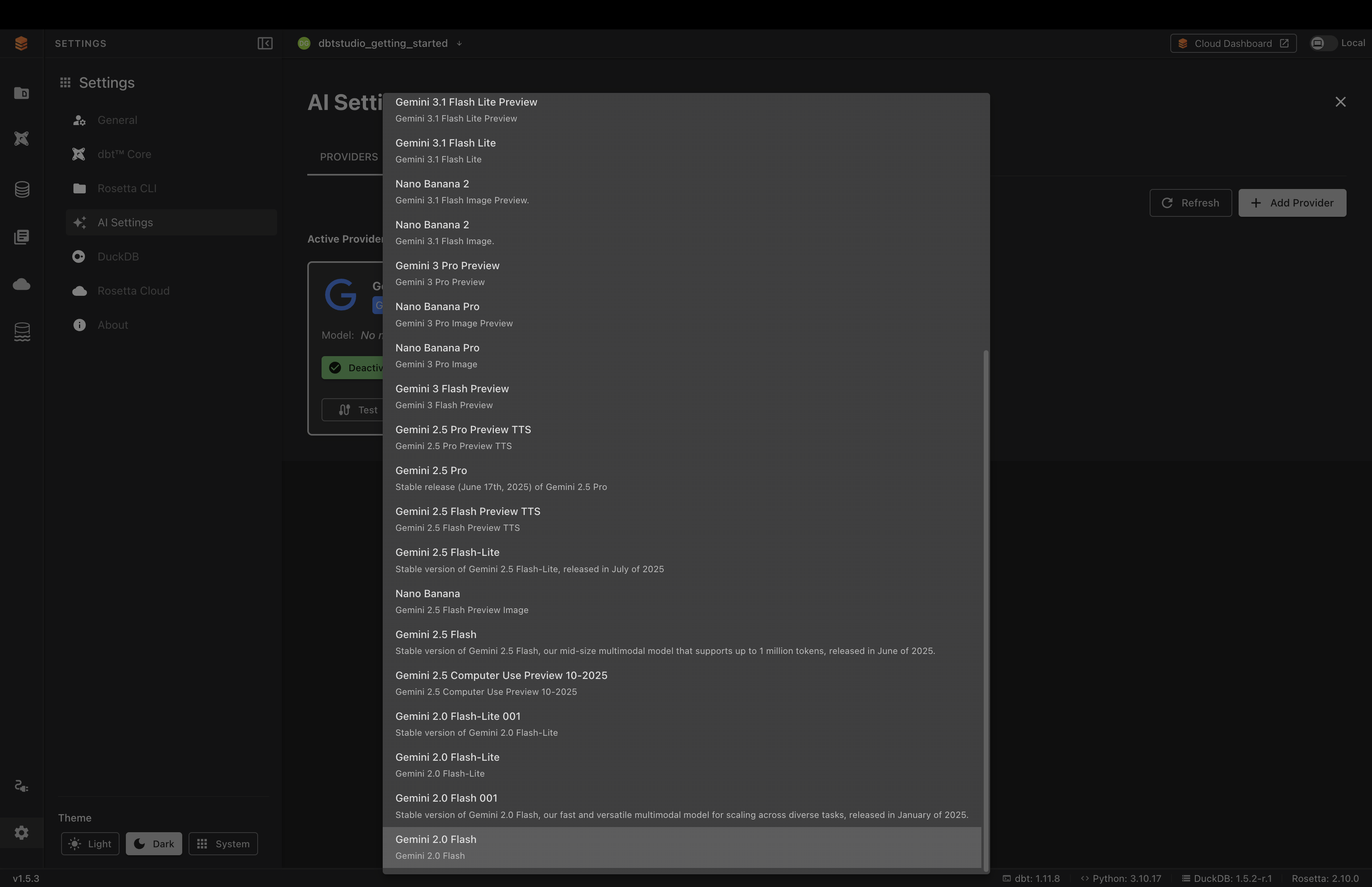
Task: Click the Refresh button
Action: coord(1191,203)
